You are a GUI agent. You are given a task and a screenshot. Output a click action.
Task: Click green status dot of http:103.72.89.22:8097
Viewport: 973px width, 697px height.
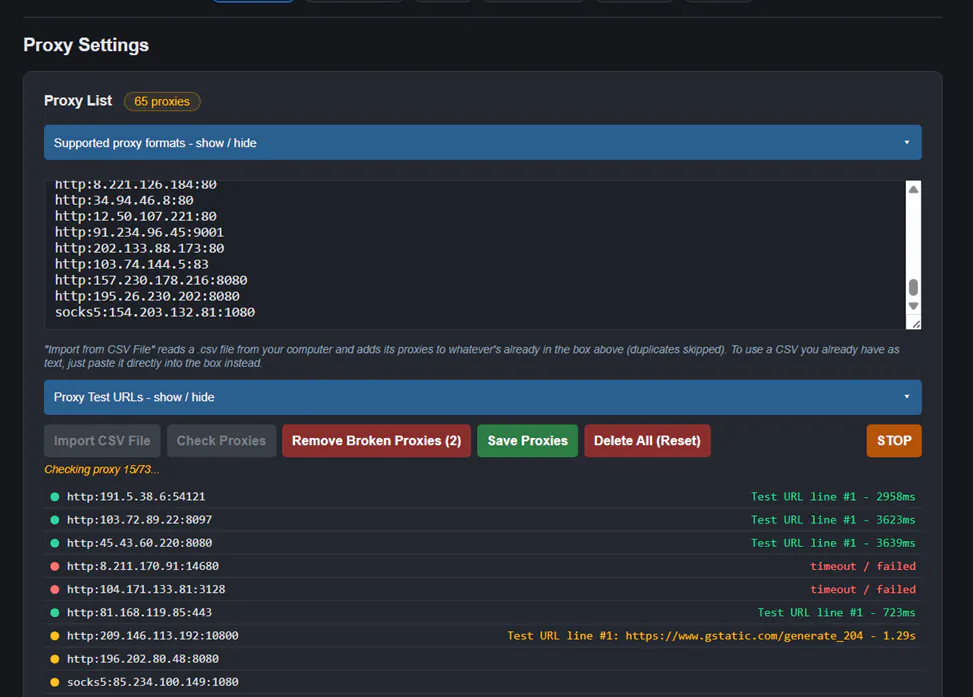pos(55,520)
